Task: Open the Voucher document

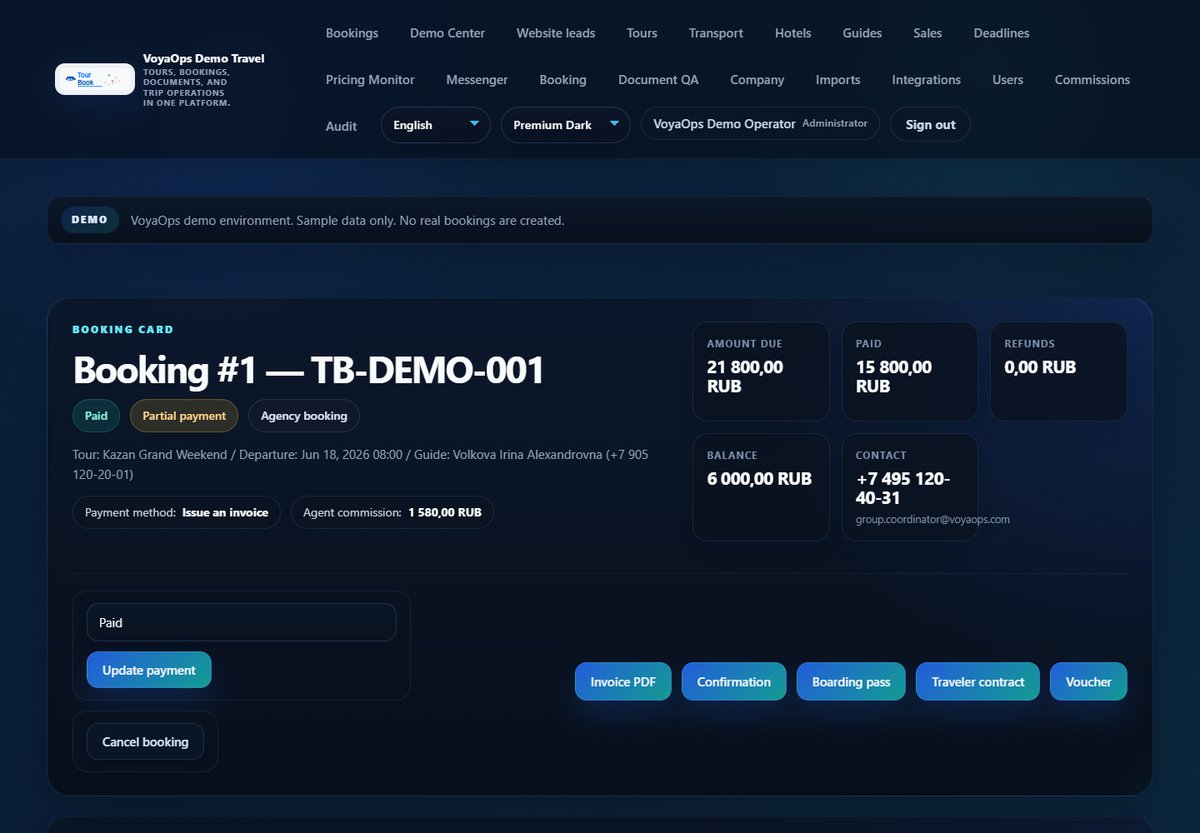Action: (x=1088, y=682)
